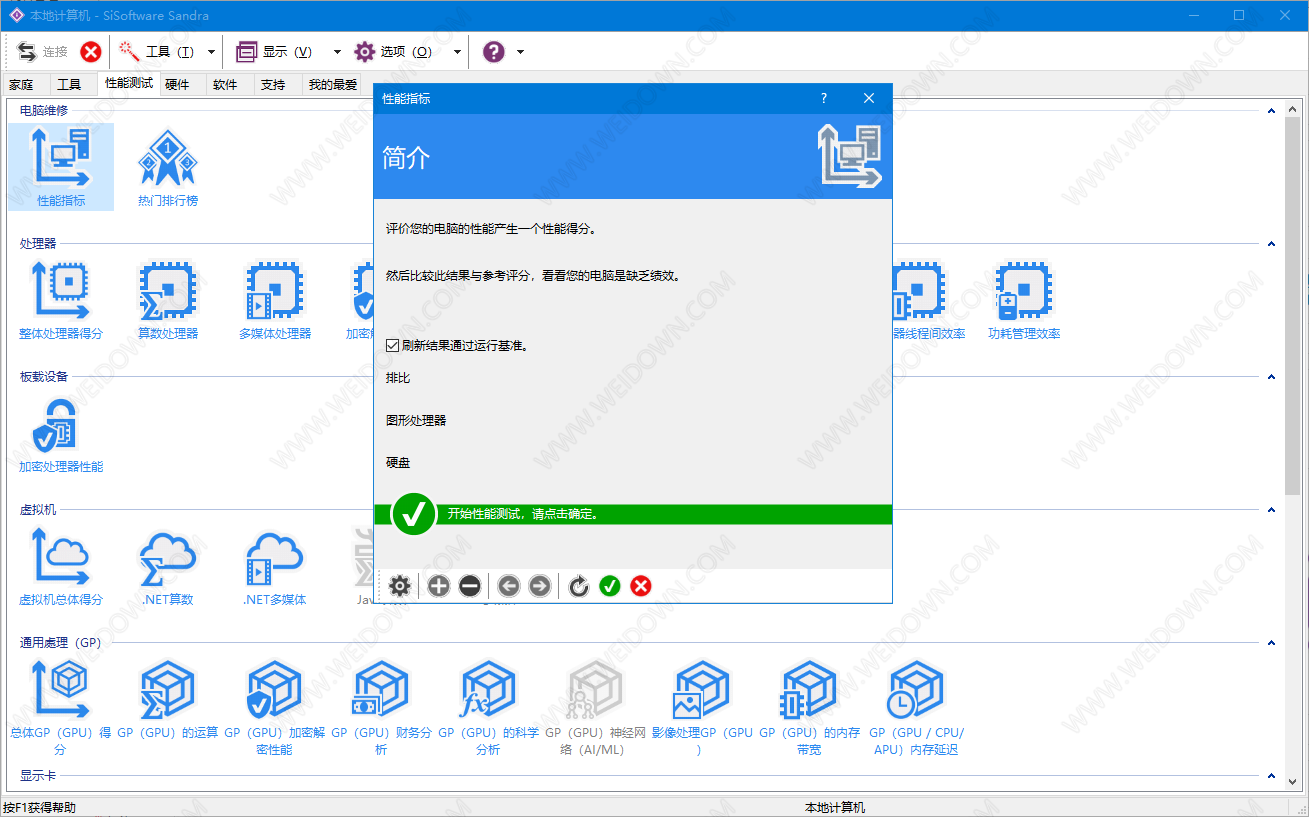Switch to the 家庭 tab
The image size is (1309, 817).
click(x=21, y=85)
